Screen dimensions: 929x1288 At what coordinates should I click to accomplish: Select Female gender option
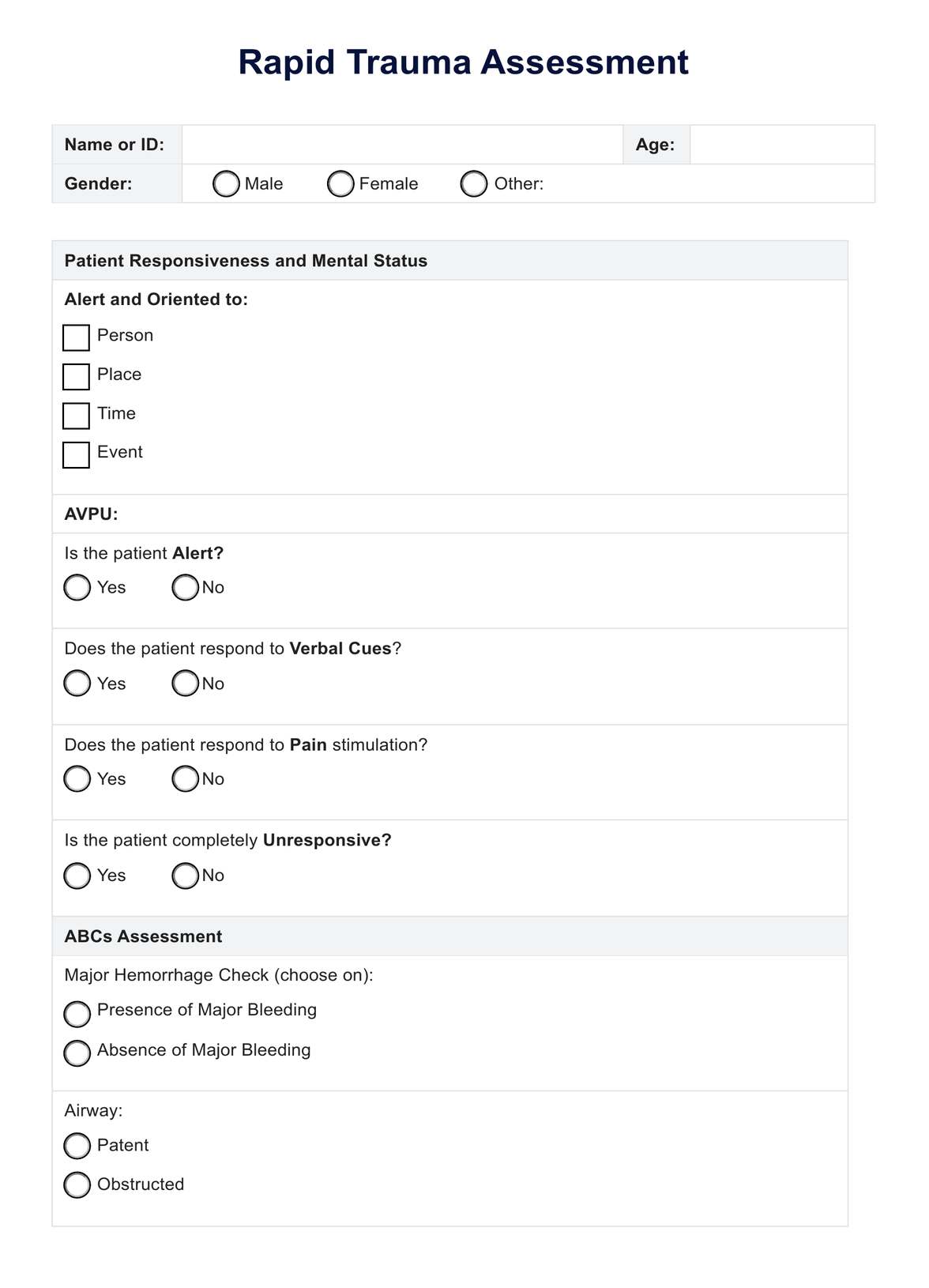tap(340, 184)
